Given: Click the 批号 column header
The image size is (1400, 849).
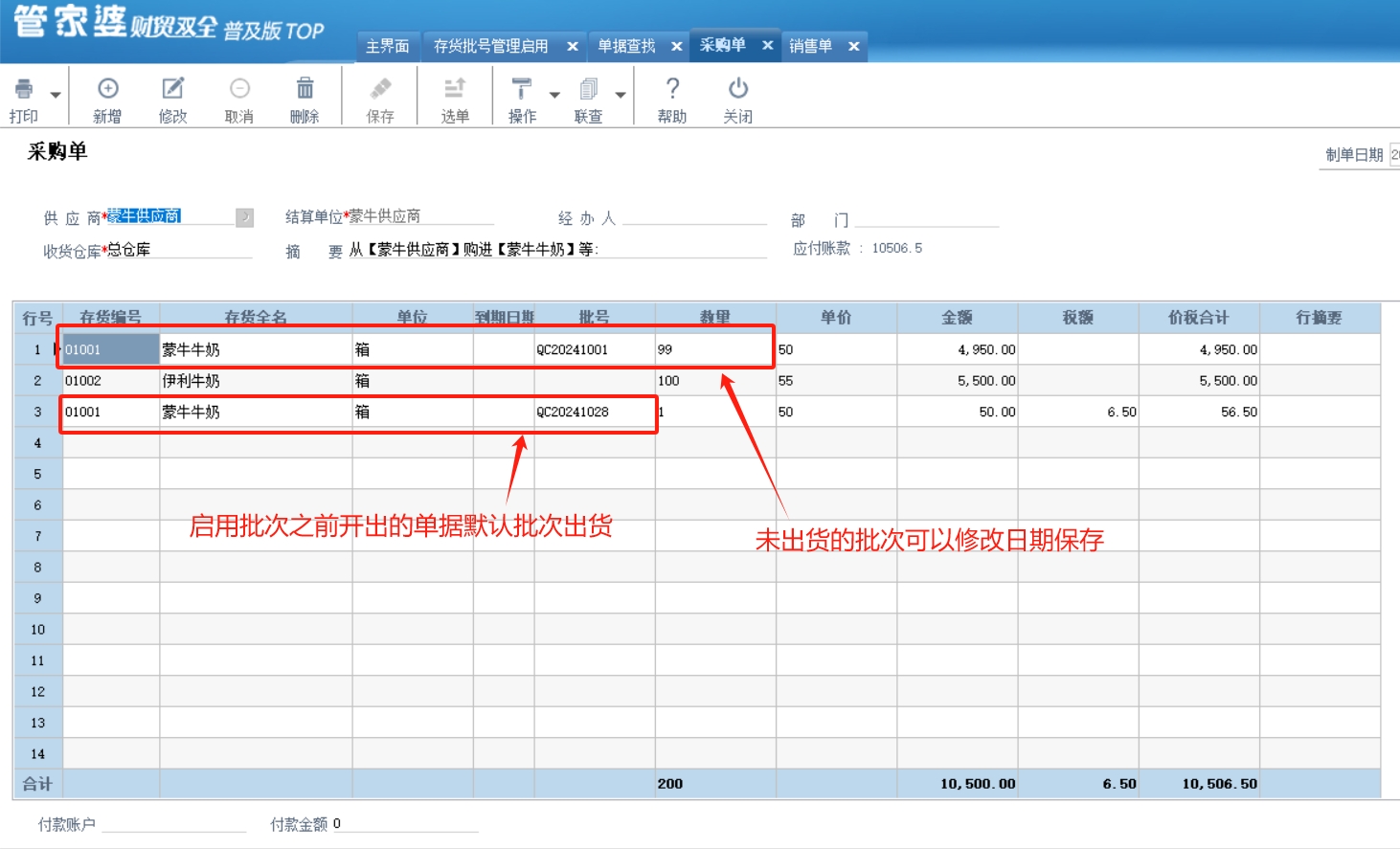Looking at the screenshot, I should 595,318.
